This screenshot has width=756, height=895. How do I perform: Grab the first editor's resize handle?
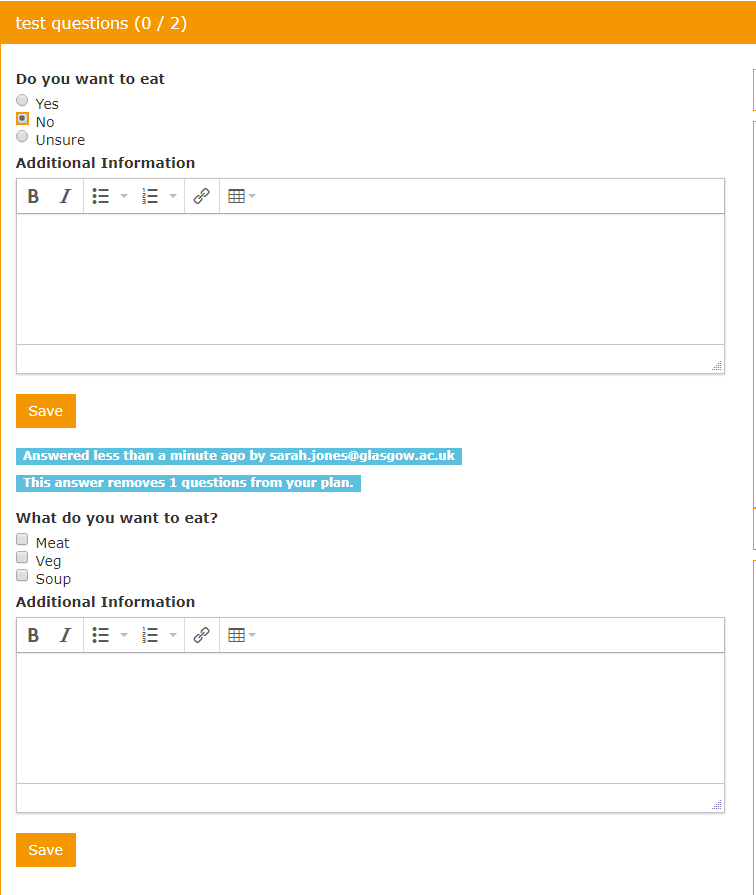point(717,366)
